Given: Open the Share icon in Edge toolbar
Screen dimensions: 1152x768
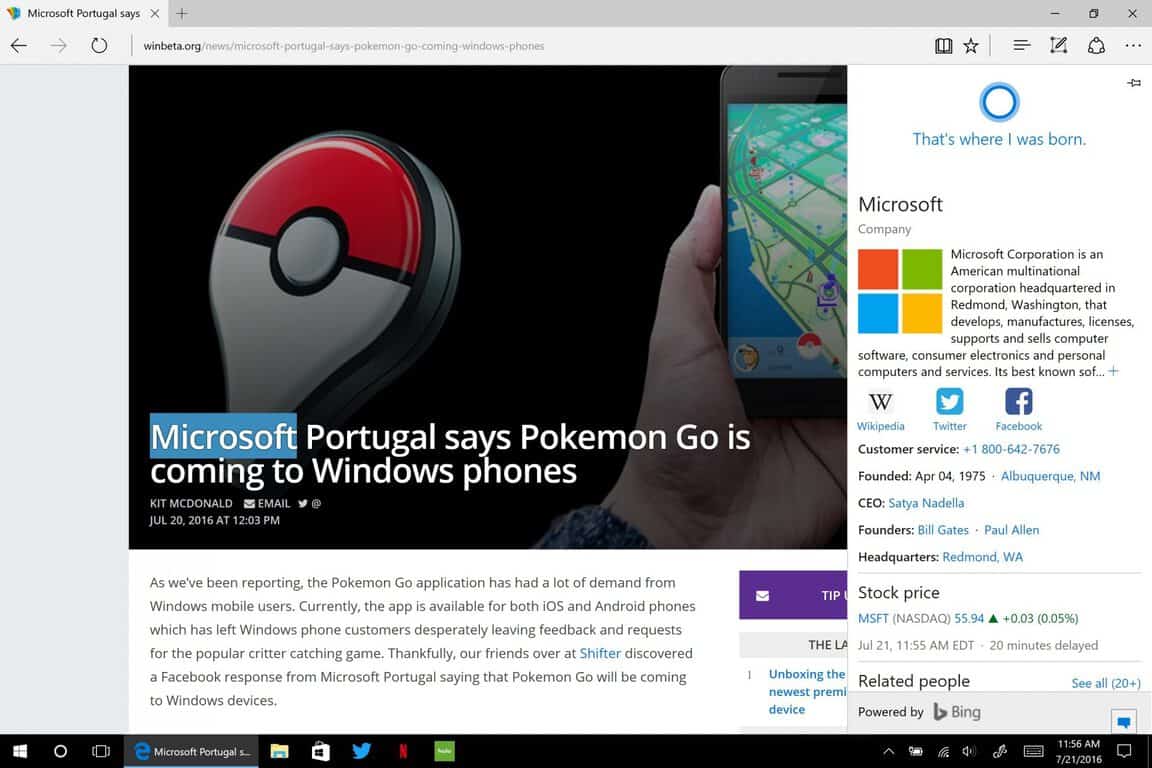Looking at the screenshot, I should tap(1096, 46).
